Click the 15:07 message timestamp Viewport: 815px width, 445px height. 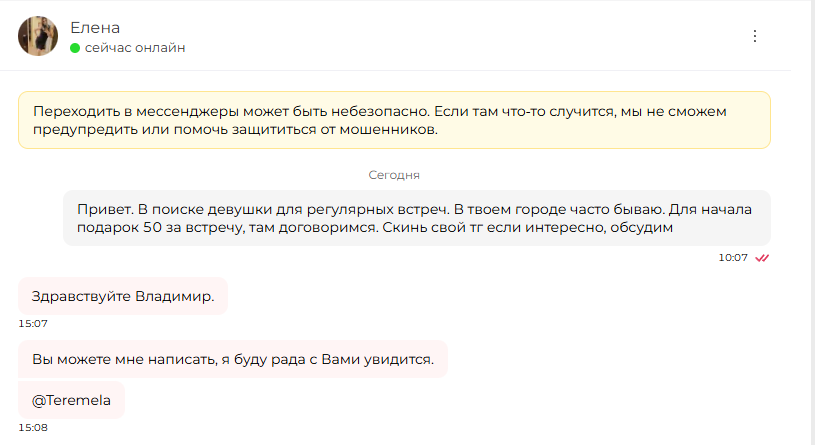tap(33, 324)
